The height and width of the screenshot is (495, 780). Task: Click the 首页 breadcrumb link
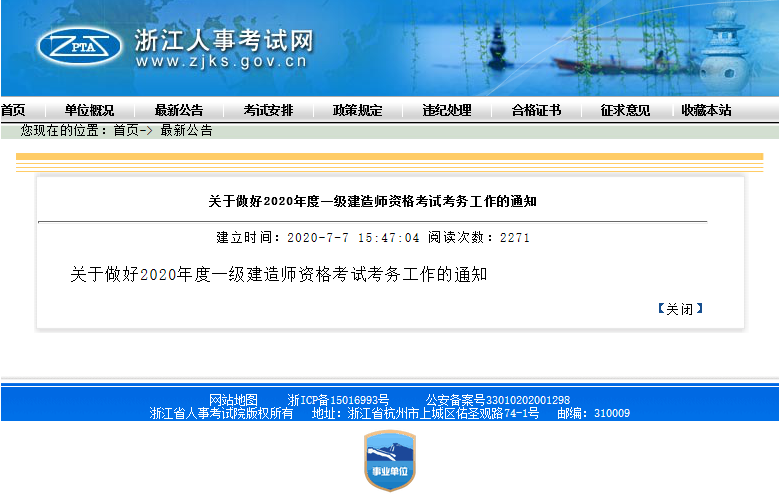coord(126,130)
